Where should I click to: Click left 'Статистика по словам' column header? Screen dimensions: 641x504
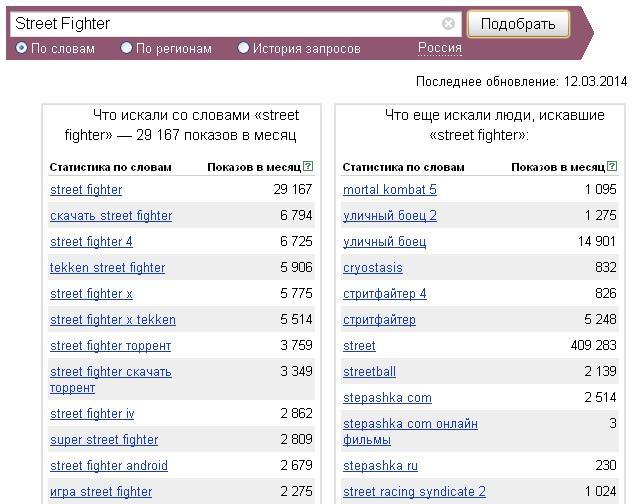coord(110,167)
